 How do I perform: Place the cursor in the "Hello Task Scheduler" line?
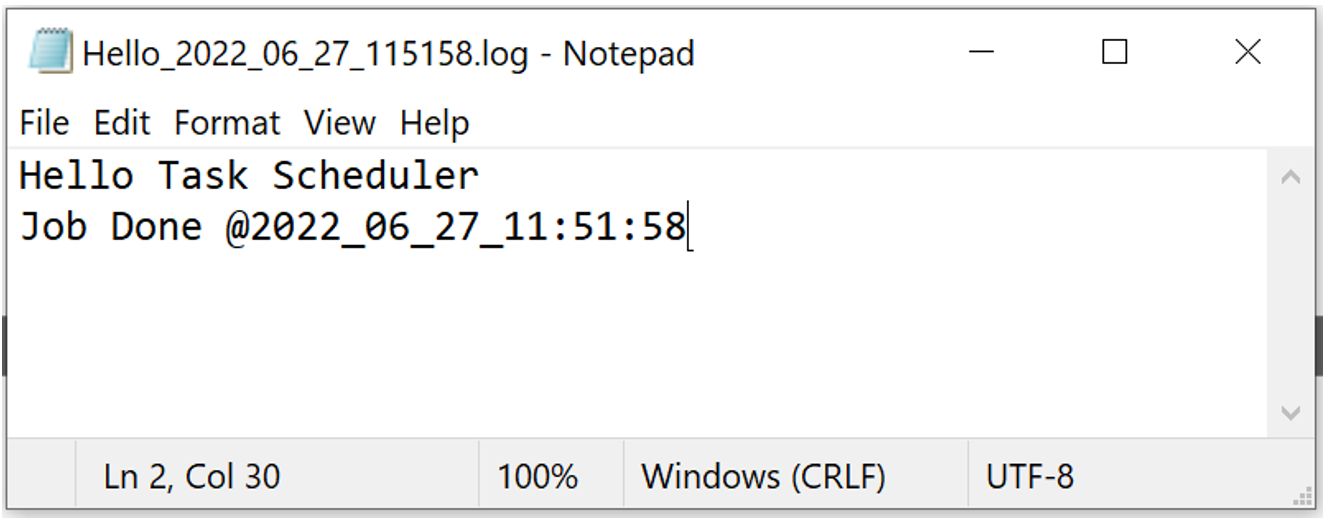249,177
